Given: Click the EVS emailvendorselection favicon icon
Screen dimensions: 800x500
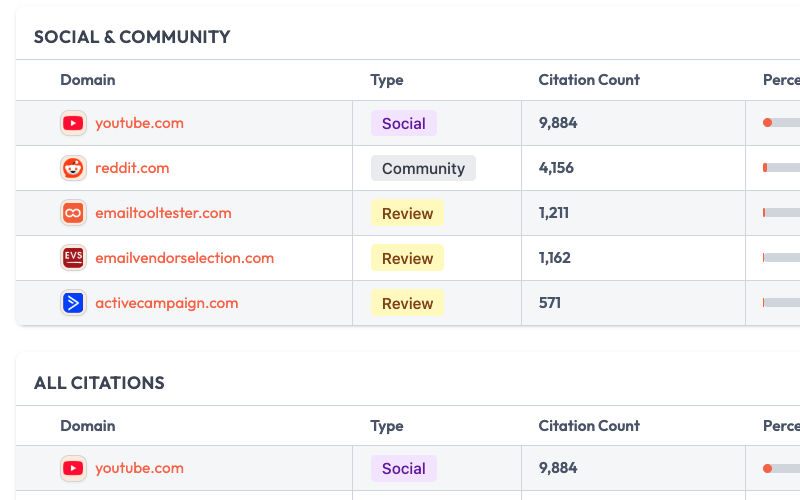Looking at the screenshot, I should click(x=73, y=258).
